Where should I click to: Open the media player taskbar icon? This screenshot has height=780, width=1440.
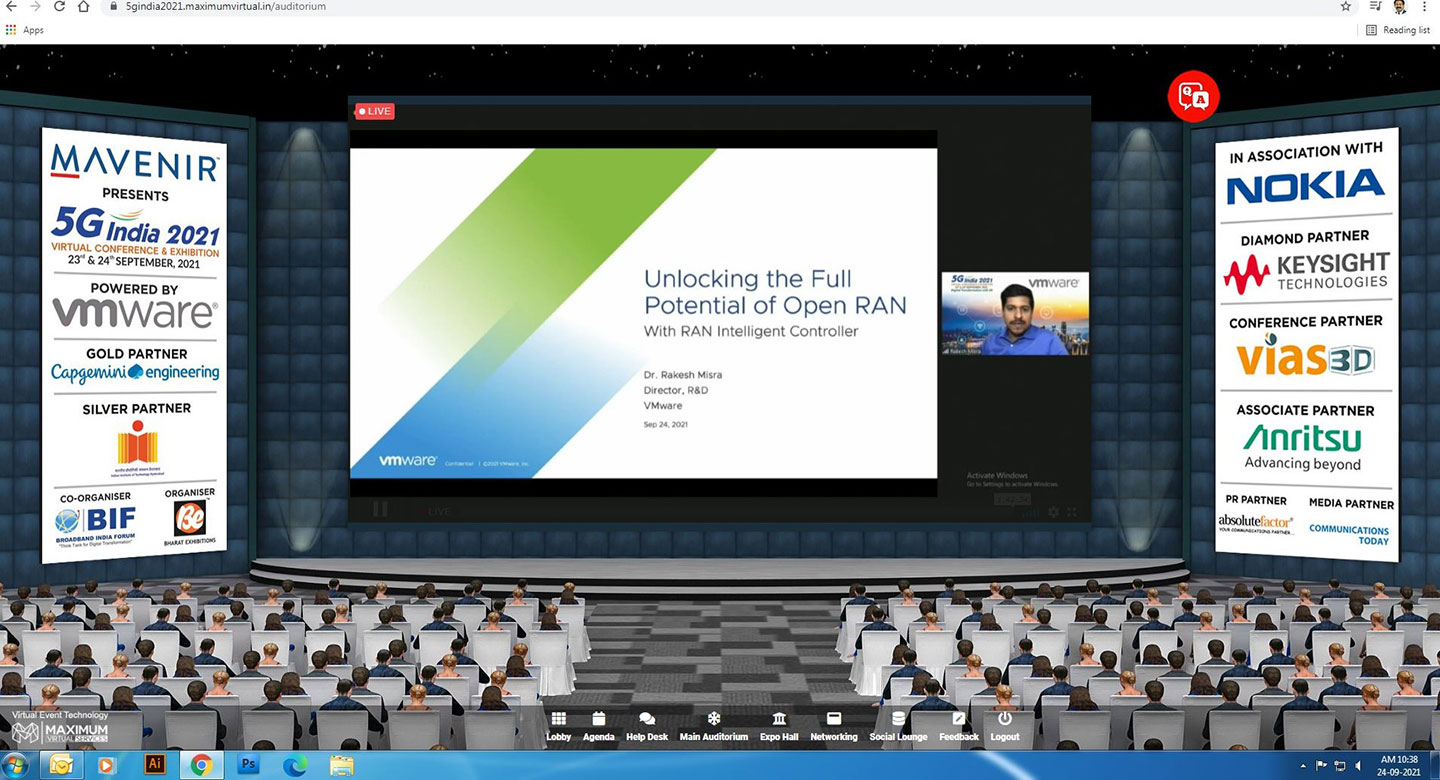(x=107, y=765)
